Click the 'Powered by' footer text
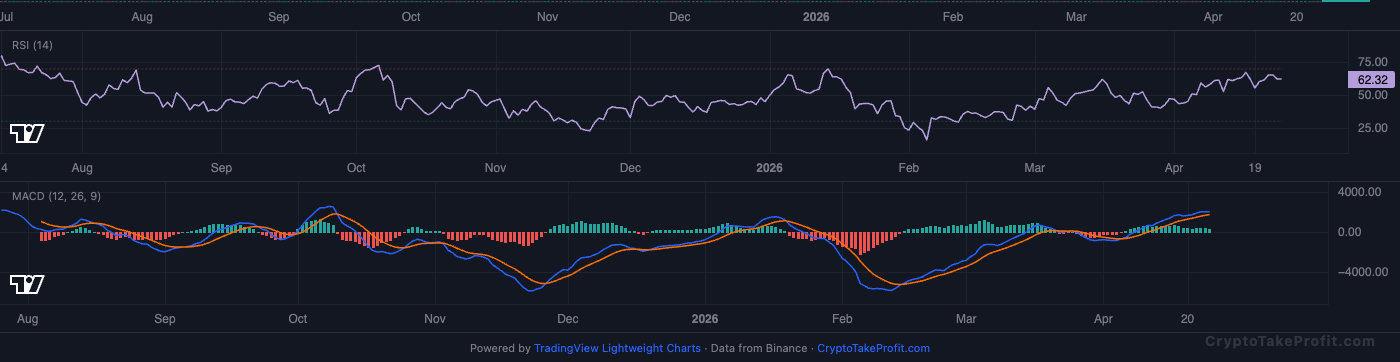 pyautogui.click(x=500, y=348)
